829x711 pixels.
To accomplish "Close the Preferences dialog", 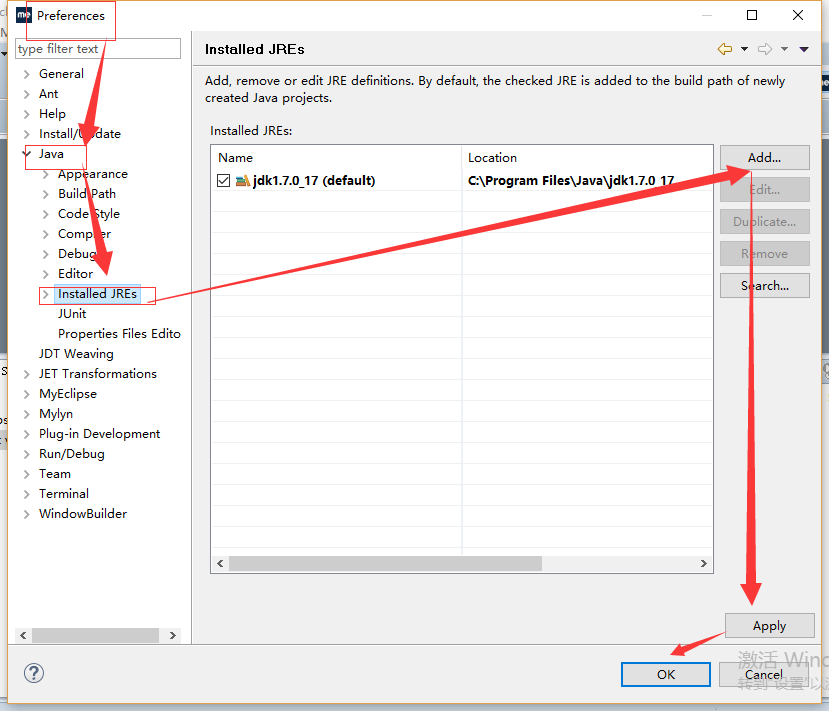I will coord(798,15).
